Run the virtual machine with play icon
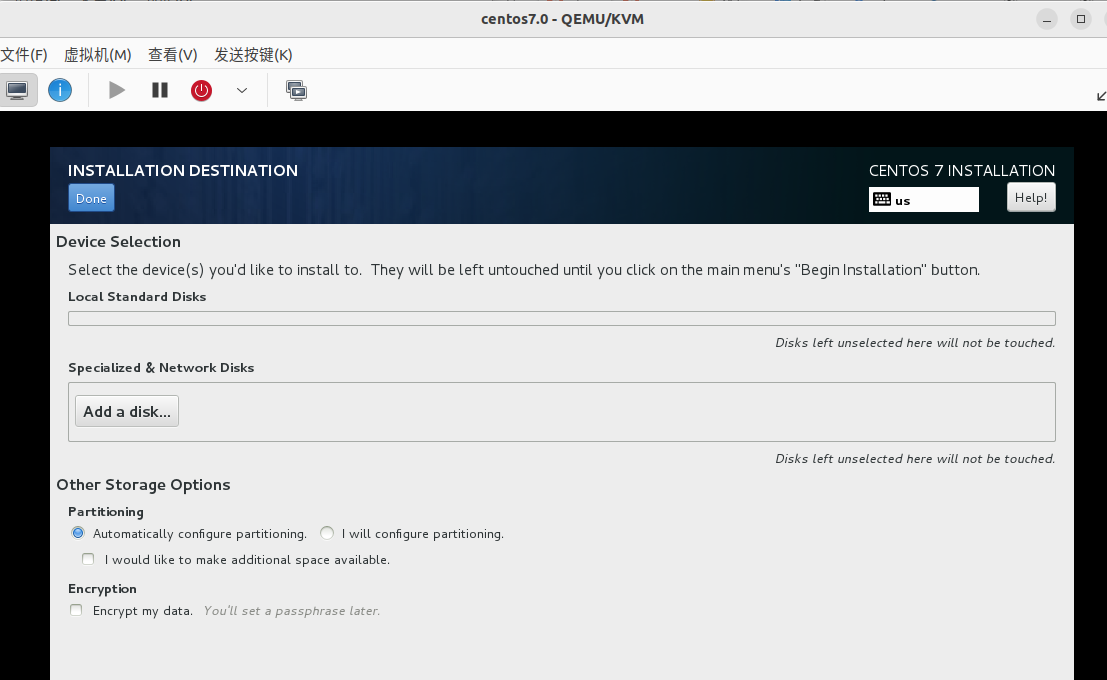Viewport: 1107px width, 680px height. (116, 90)
